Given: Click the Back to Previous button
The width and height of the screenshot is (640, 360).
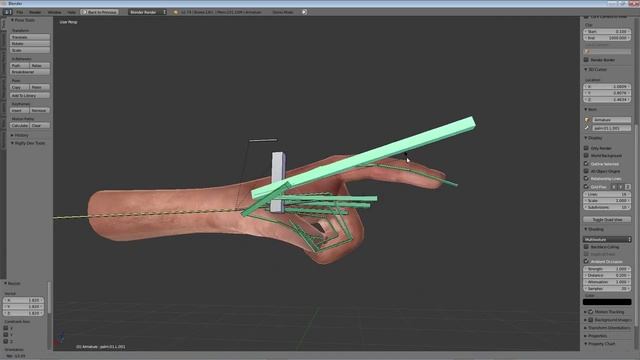Looking at the screenshot, I should point(100,12).
